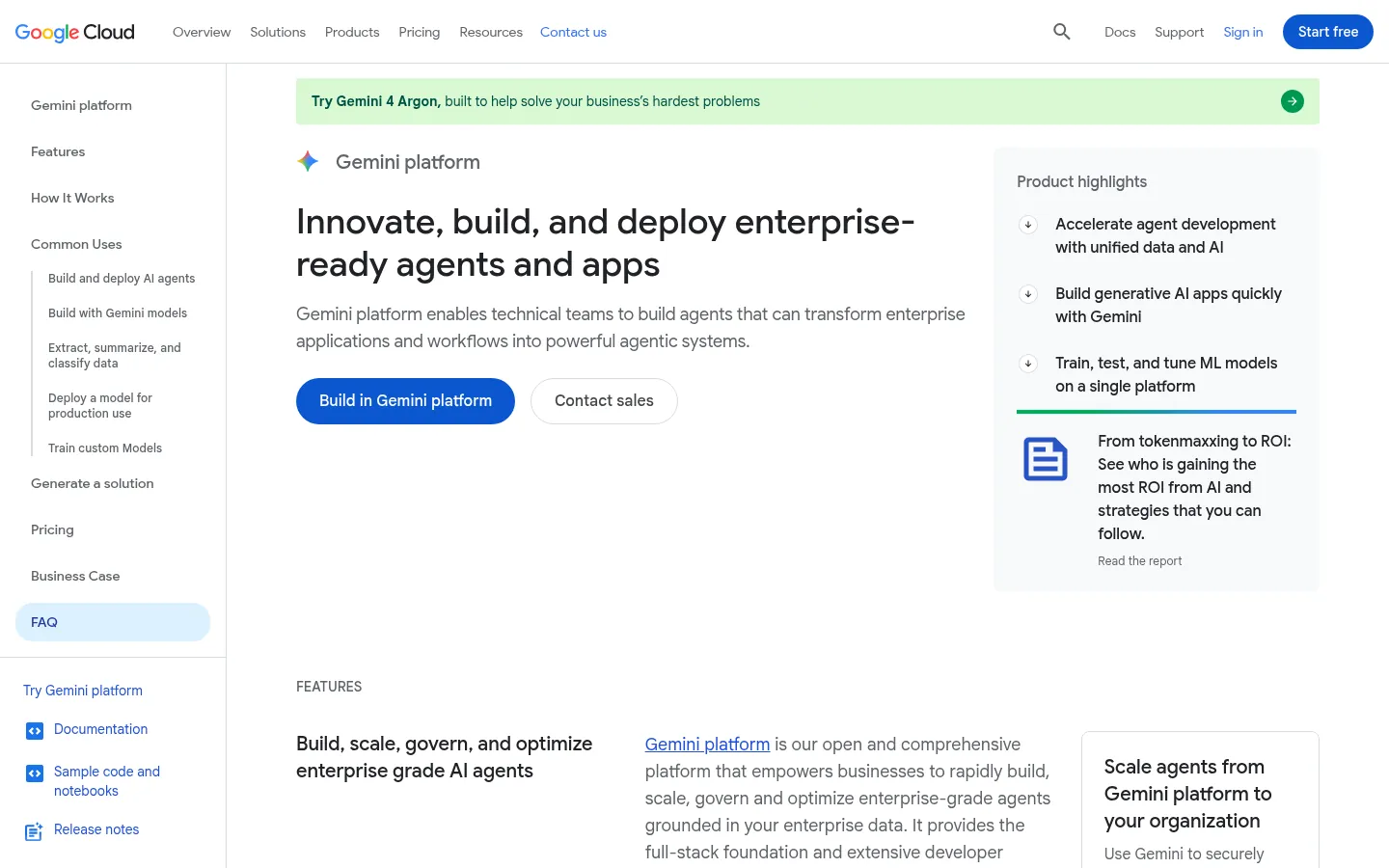Screen dimensions: 1389x868
Task: Open 'Train custom Models' sidebar item
Action: point(105,448)
